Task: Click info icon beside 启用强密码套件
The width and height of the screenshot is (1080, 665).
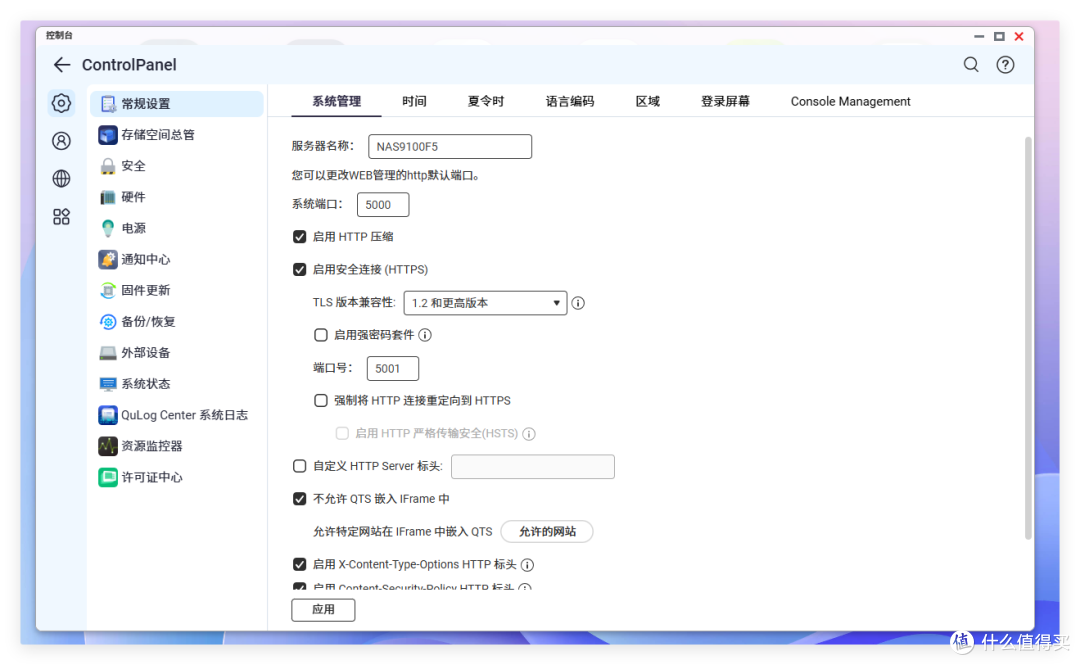Action: 425,335
